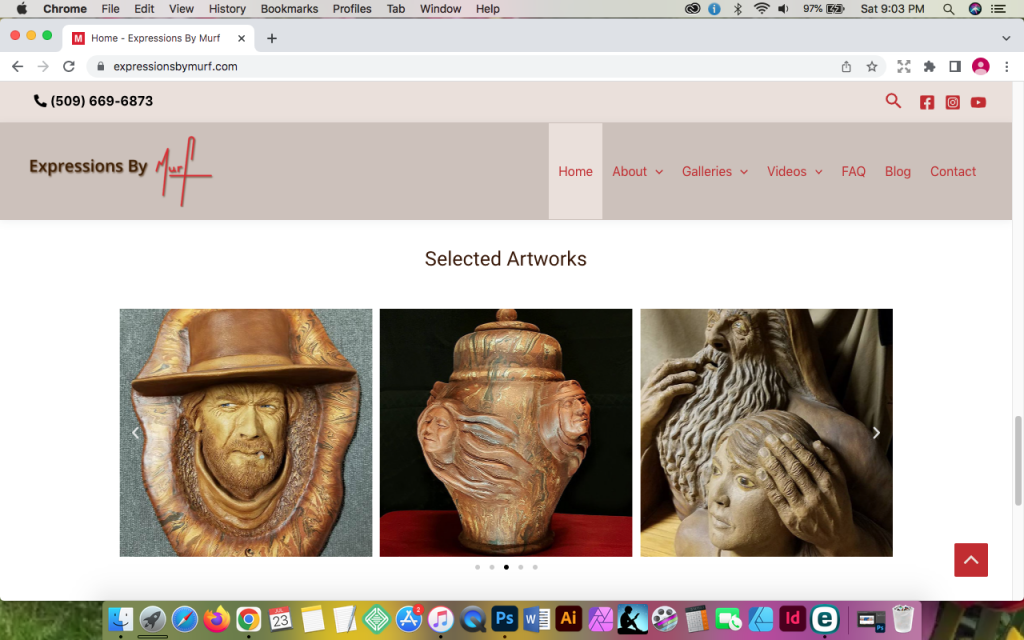Open the Blog page link
1024x640 pixels.
click(897, 171)
